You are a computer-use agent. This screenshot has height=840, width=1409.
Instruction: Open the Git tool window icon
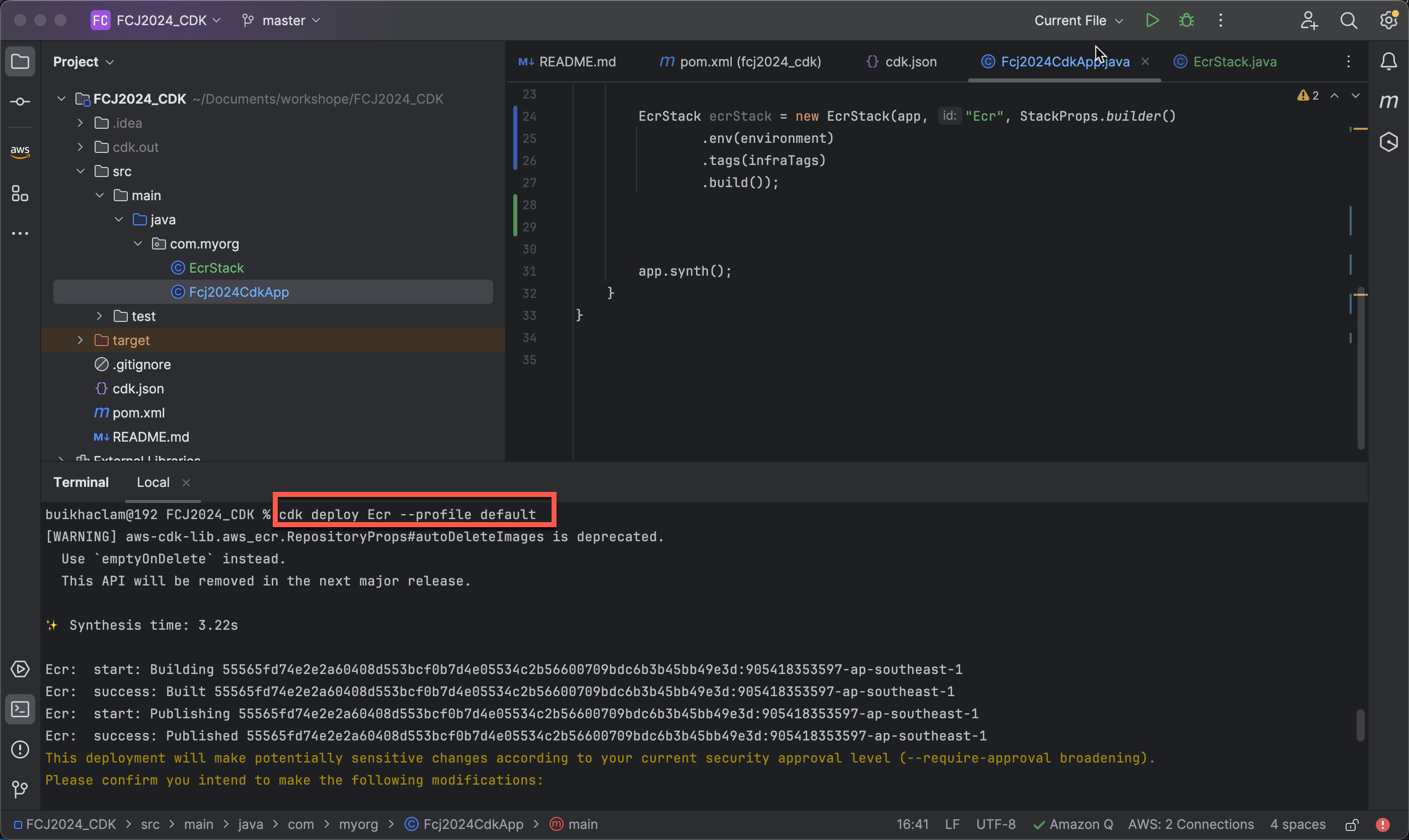click(20, 789)
